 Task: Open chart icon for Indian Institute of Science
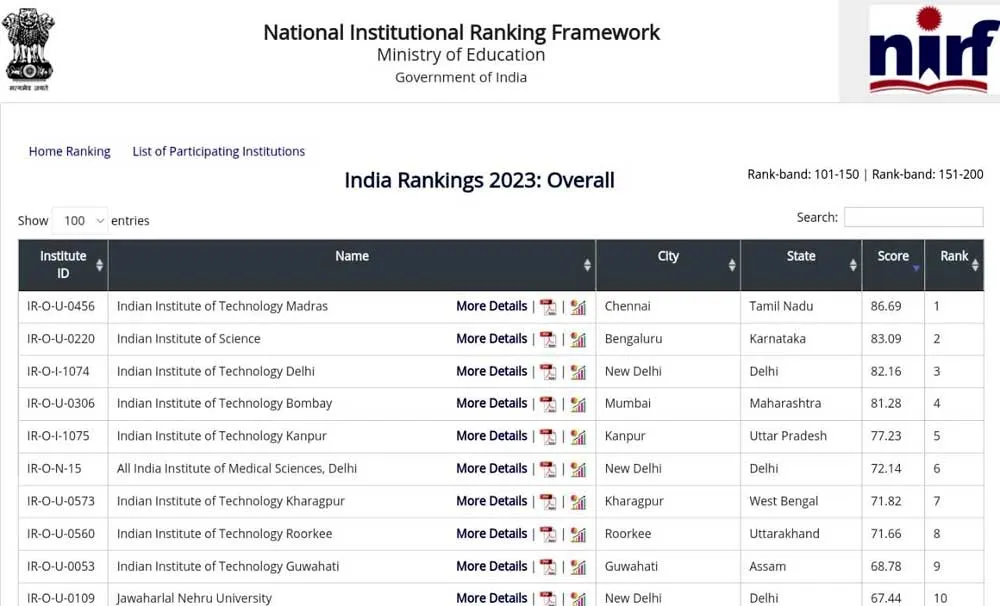[578, 339]
